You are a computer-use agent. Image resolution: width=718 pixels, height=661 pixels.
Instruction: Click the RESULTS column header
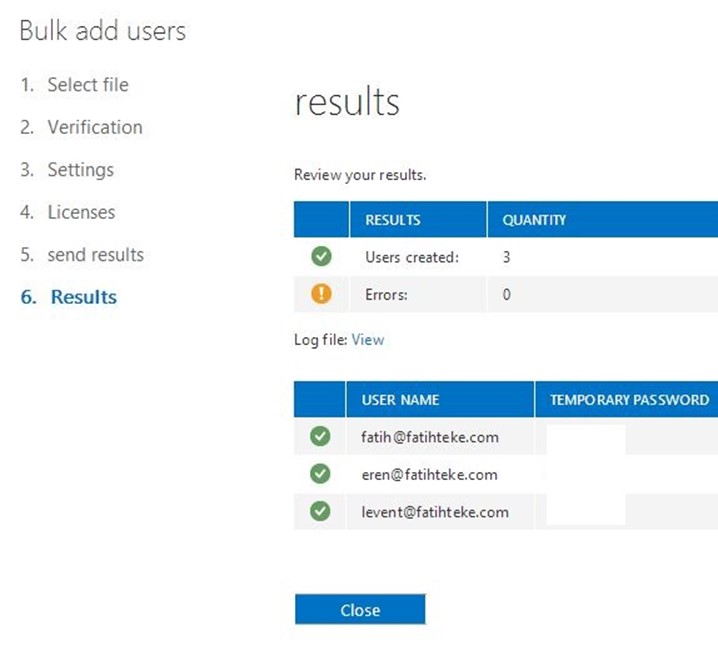tap(418, 219)
